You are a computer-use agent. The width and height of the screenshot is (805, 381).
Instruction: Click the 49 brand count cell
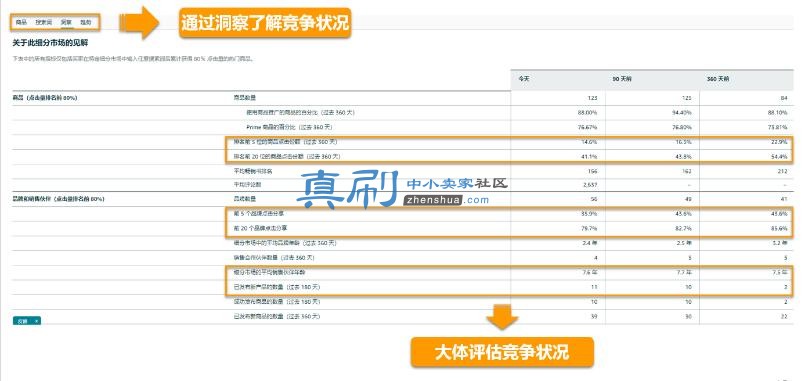click(x=687, y=198)
